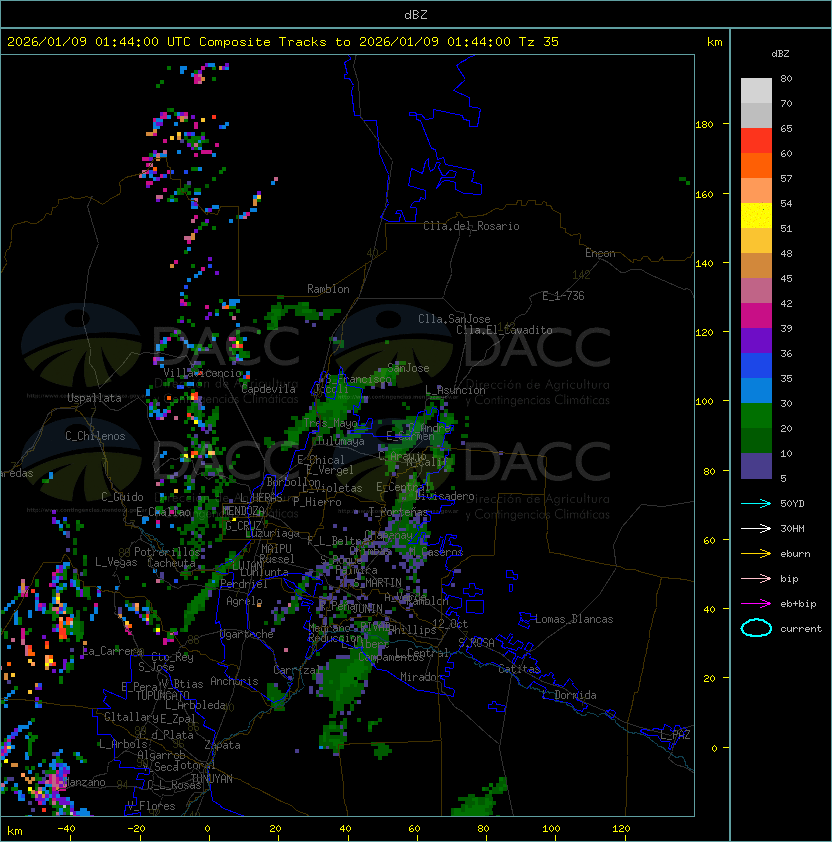This screenshot has height=842, width=832.
Task: Pick the royal blue 35–36 dBZ swatch
Action: coord(756,366)
